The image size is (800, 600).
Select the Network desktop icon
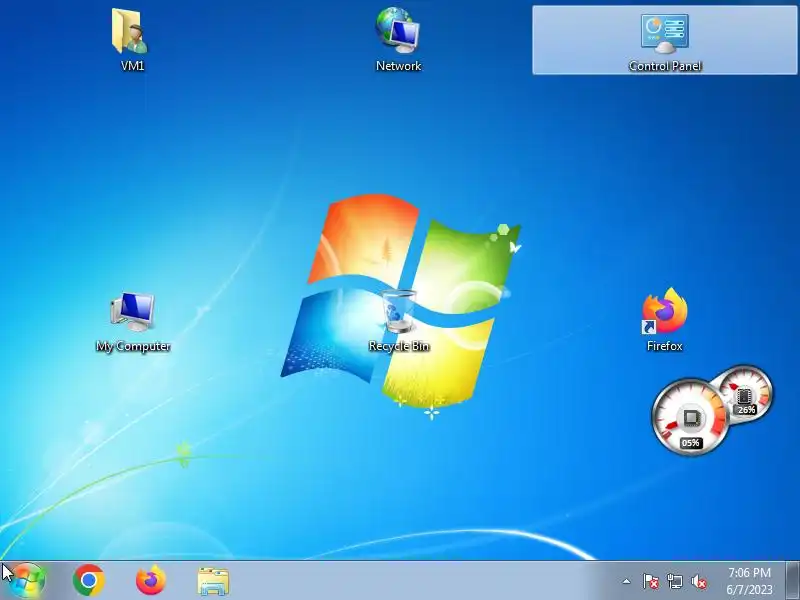[398, 40]
